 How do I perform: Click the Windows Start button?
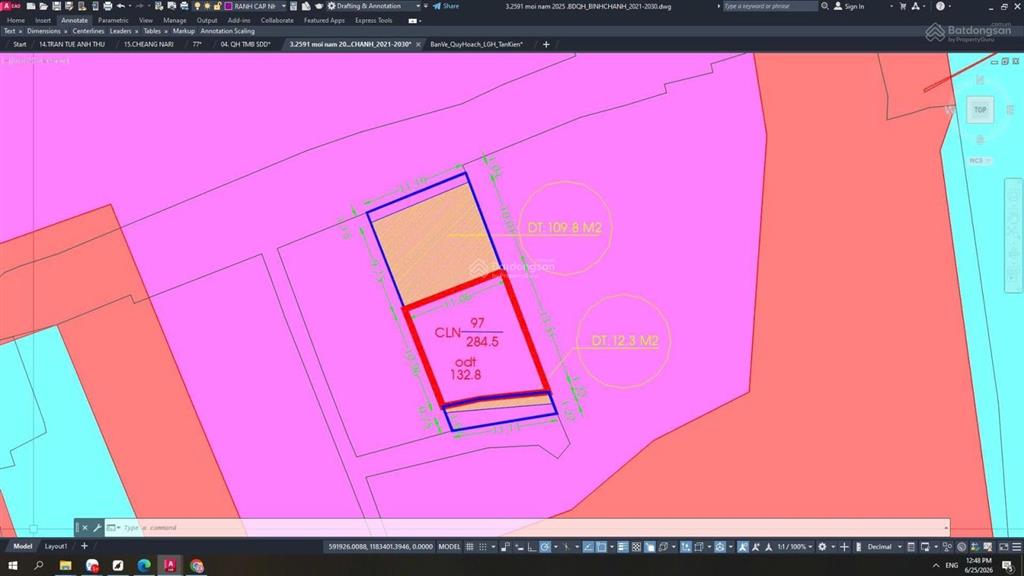click(12, 565)
